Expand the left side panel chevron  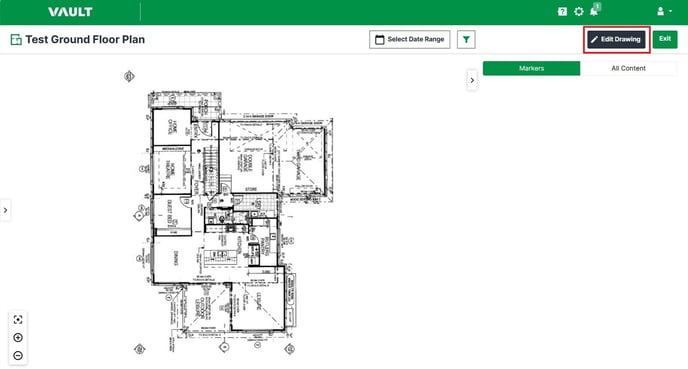5,210
